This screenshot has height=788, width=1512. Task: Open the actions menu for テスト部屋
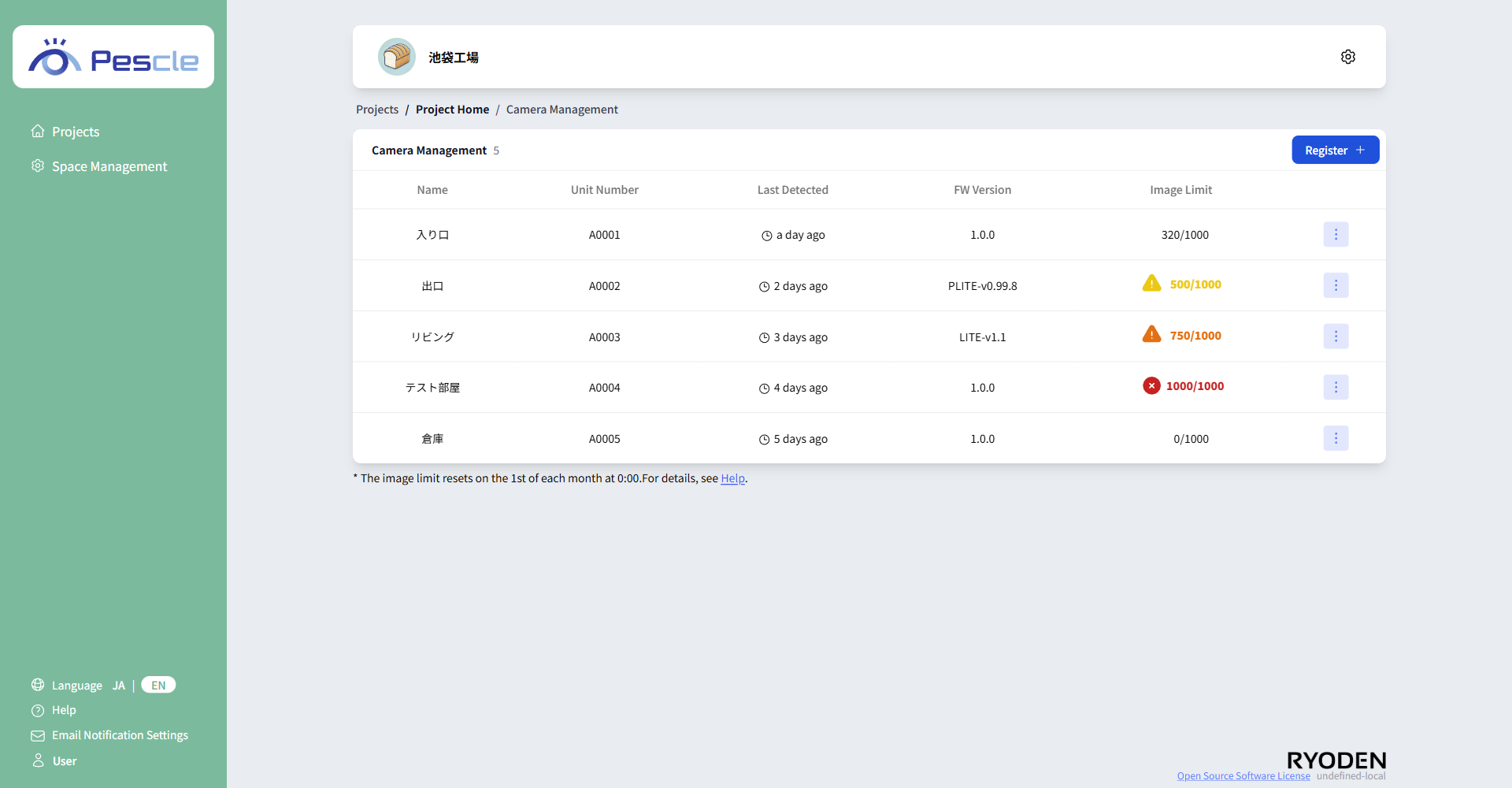(1335, 387)
